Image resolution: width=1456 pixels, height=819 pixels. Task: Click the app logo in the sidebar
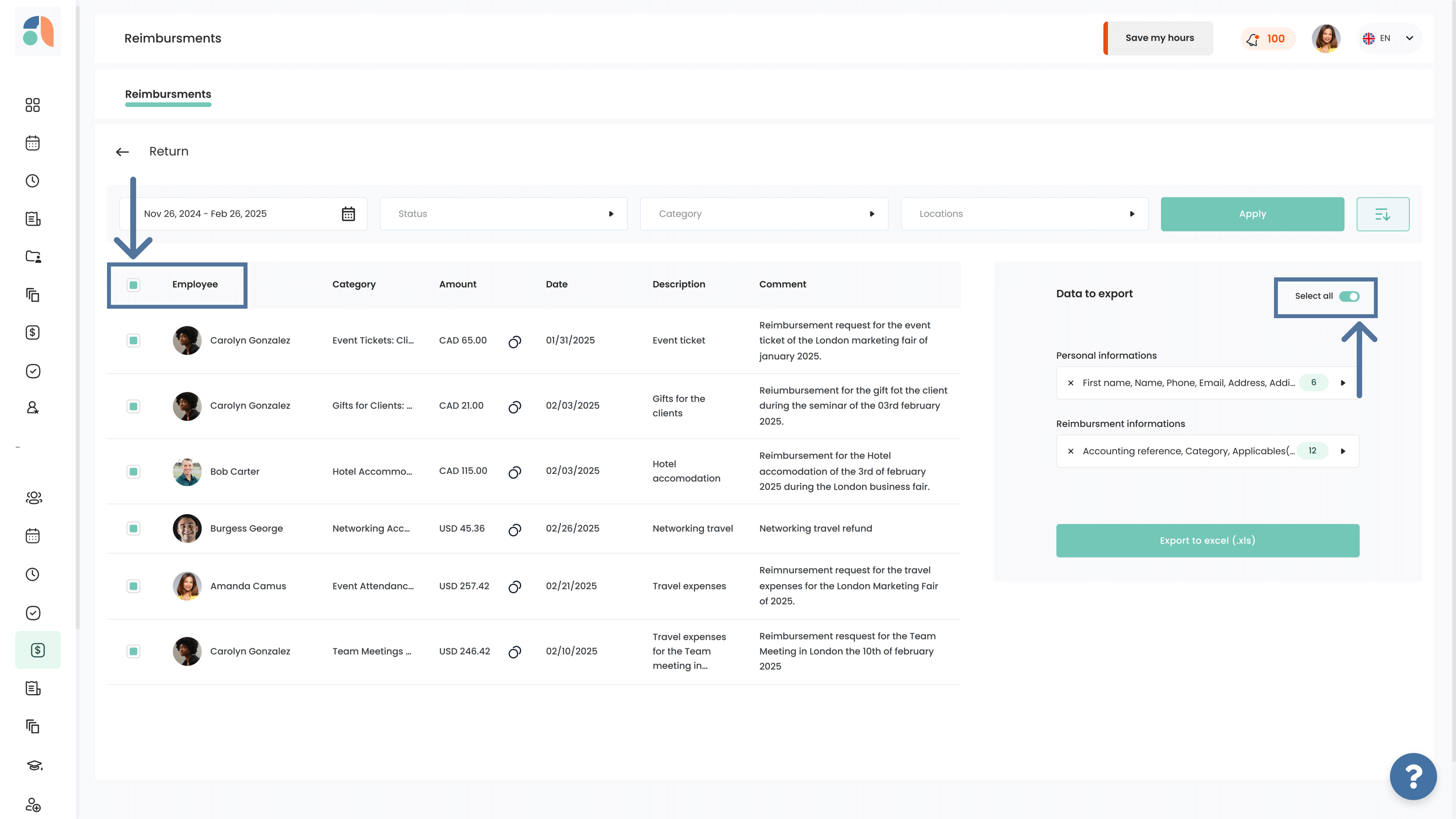tap(38, 31)
